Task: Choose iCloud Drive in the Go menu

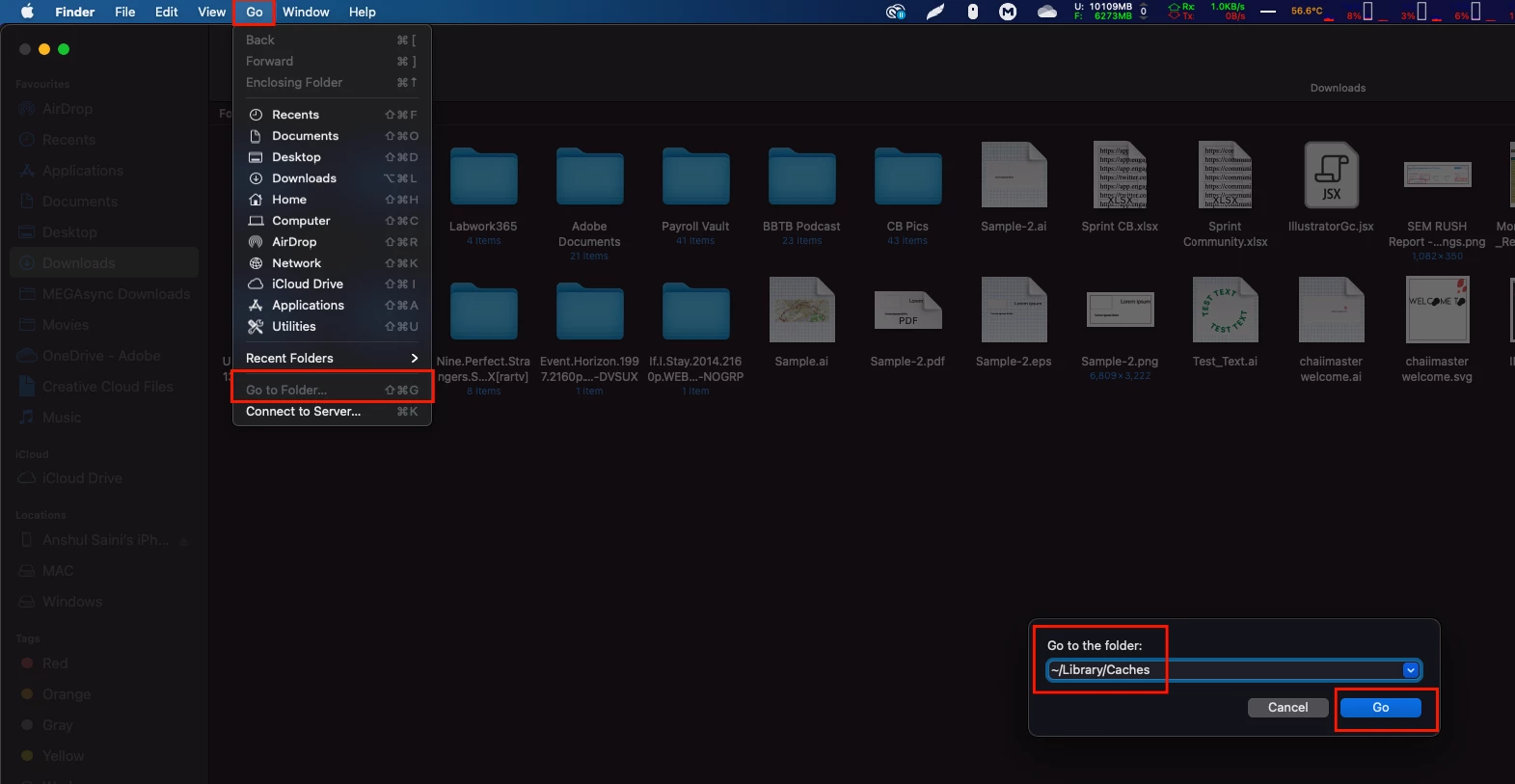Action: coord(332,284)
